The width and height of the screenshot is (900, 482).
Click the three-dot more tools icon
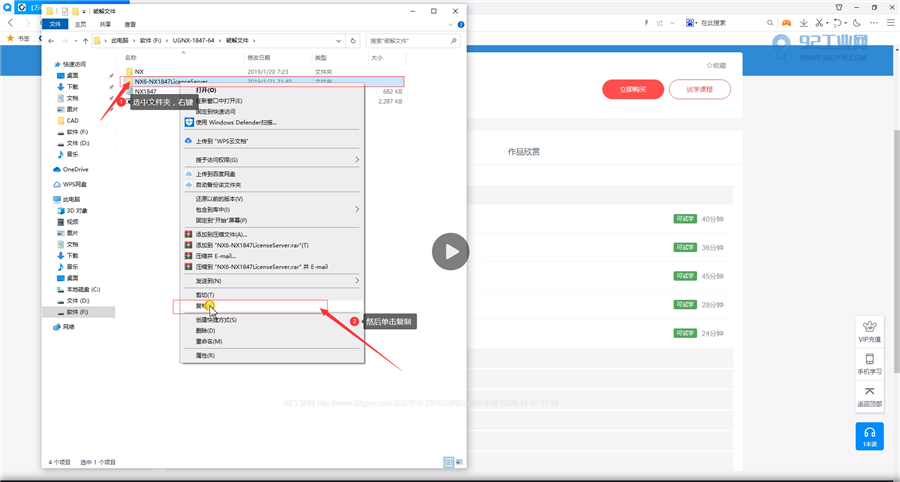(874, 23)
